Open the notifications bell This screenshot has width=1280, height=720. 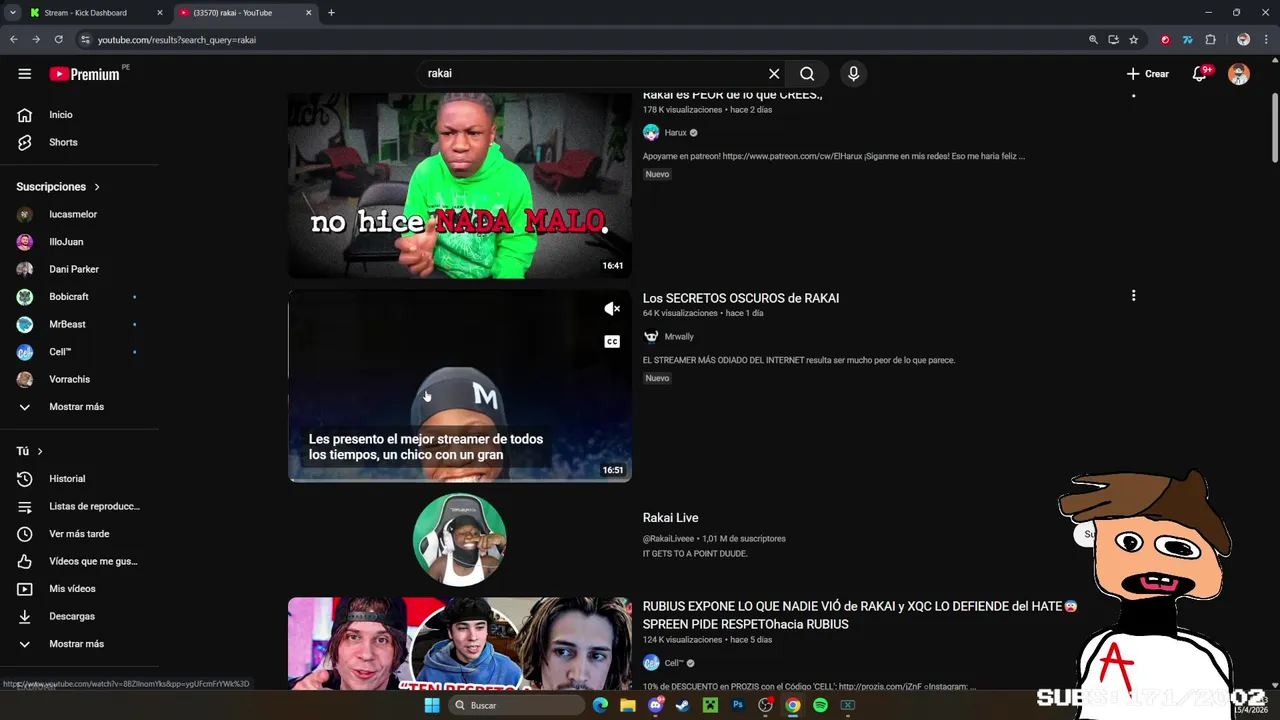point(1199,73)
